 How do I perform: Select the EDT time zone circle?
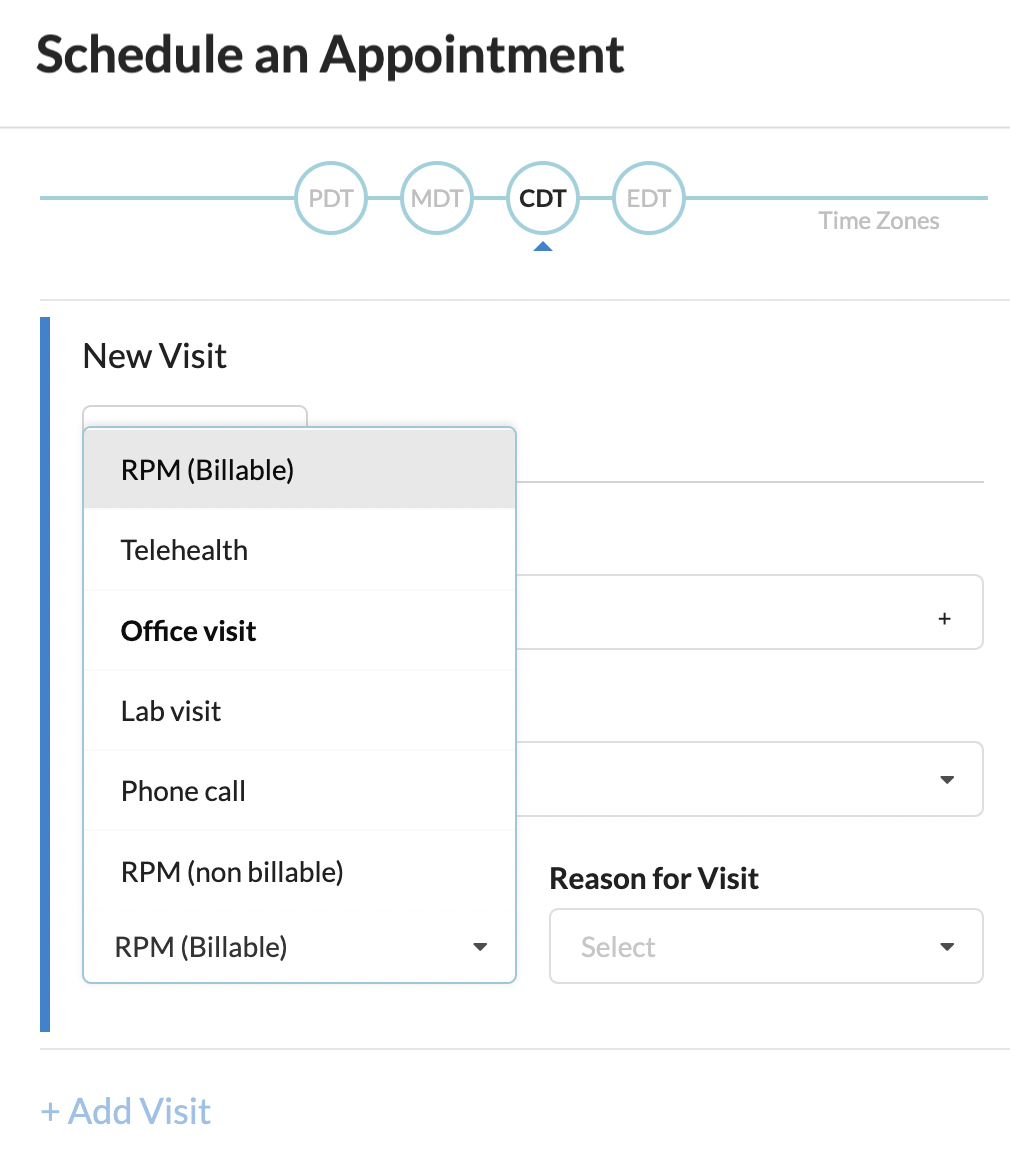648,198
